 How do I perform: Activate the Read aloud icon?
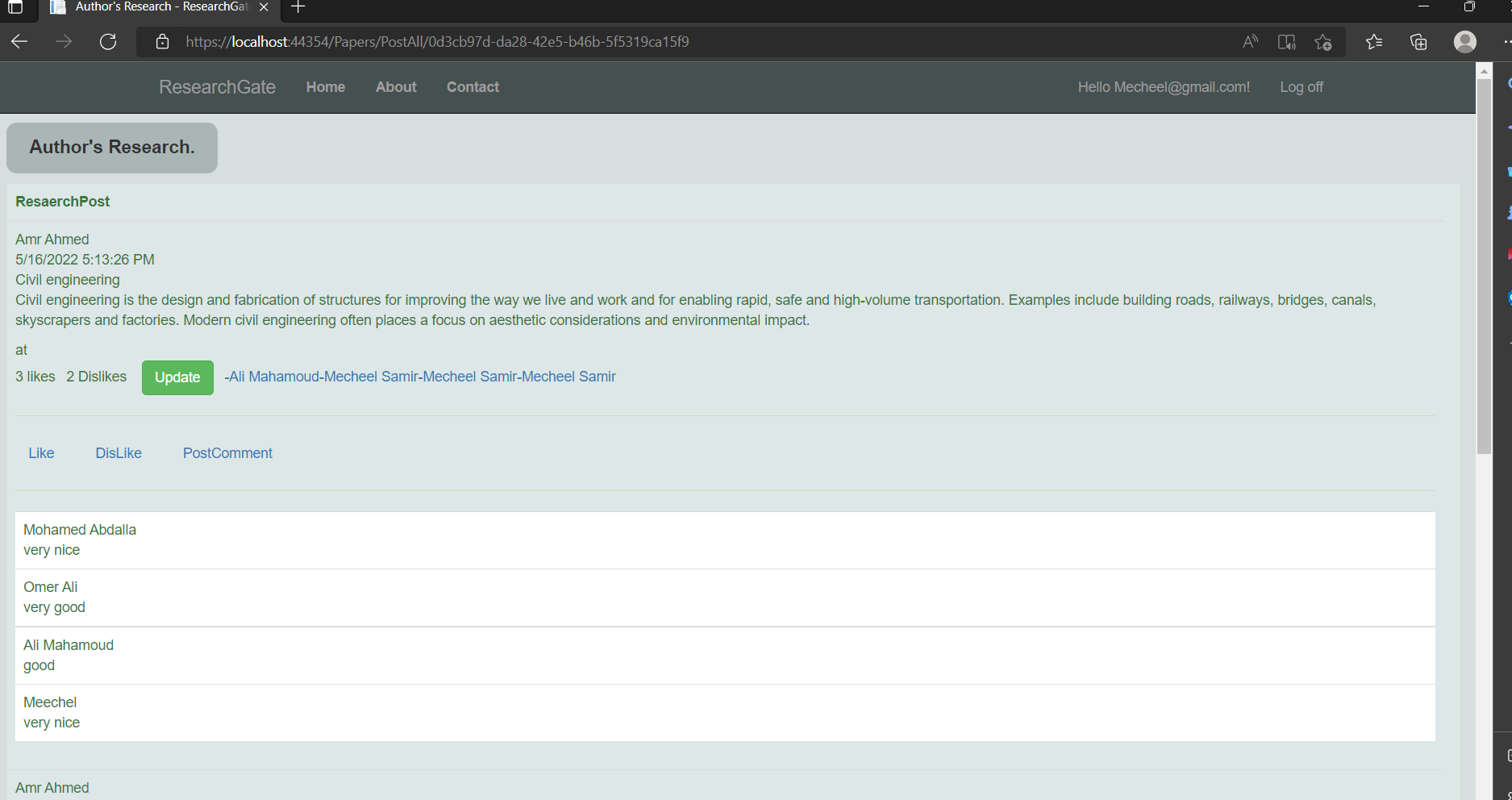[x=1250, y=41]
